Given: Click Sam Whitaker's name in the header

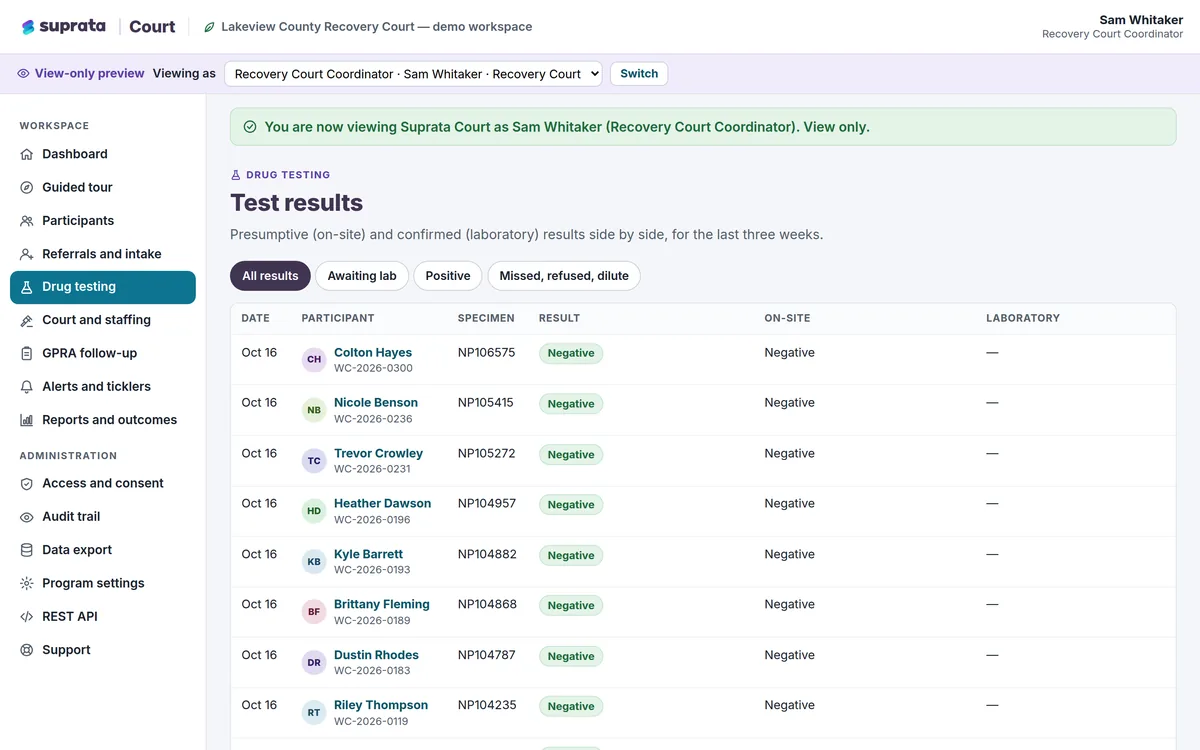Looking at the screenshot, I should (x=1141, y=20).
